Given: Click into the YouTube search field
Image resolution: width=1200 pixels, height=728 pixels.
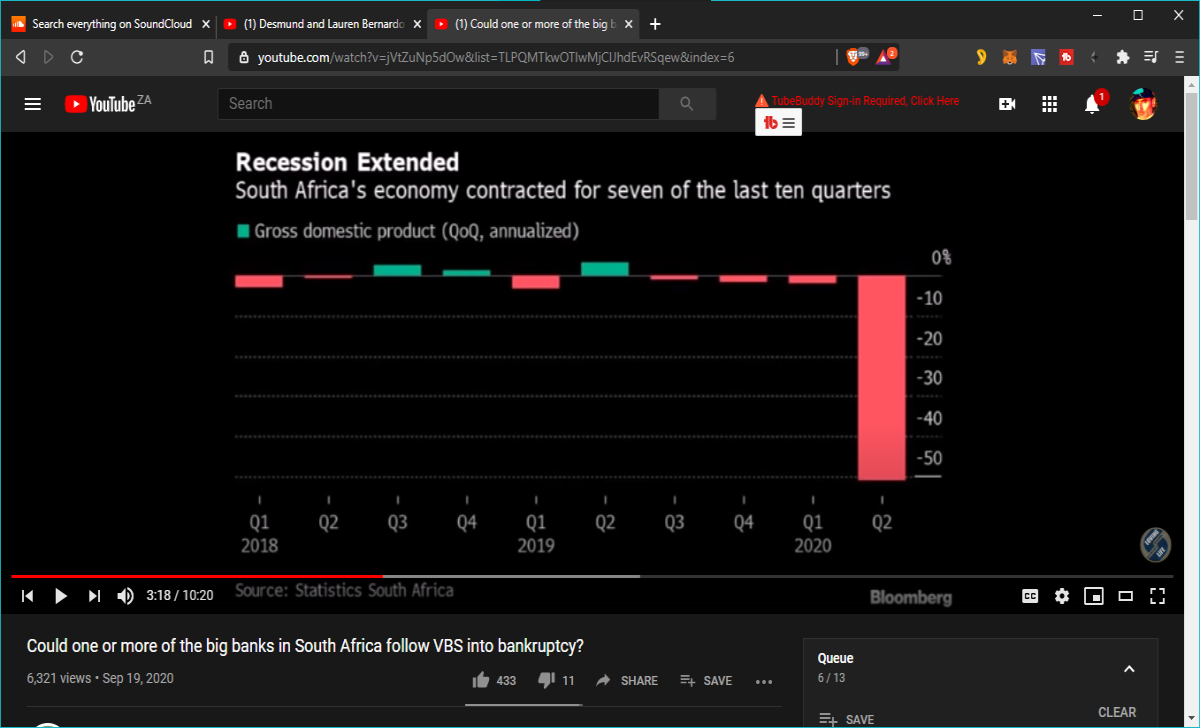Looking at the screenshot, I should (x=438, y=104).
